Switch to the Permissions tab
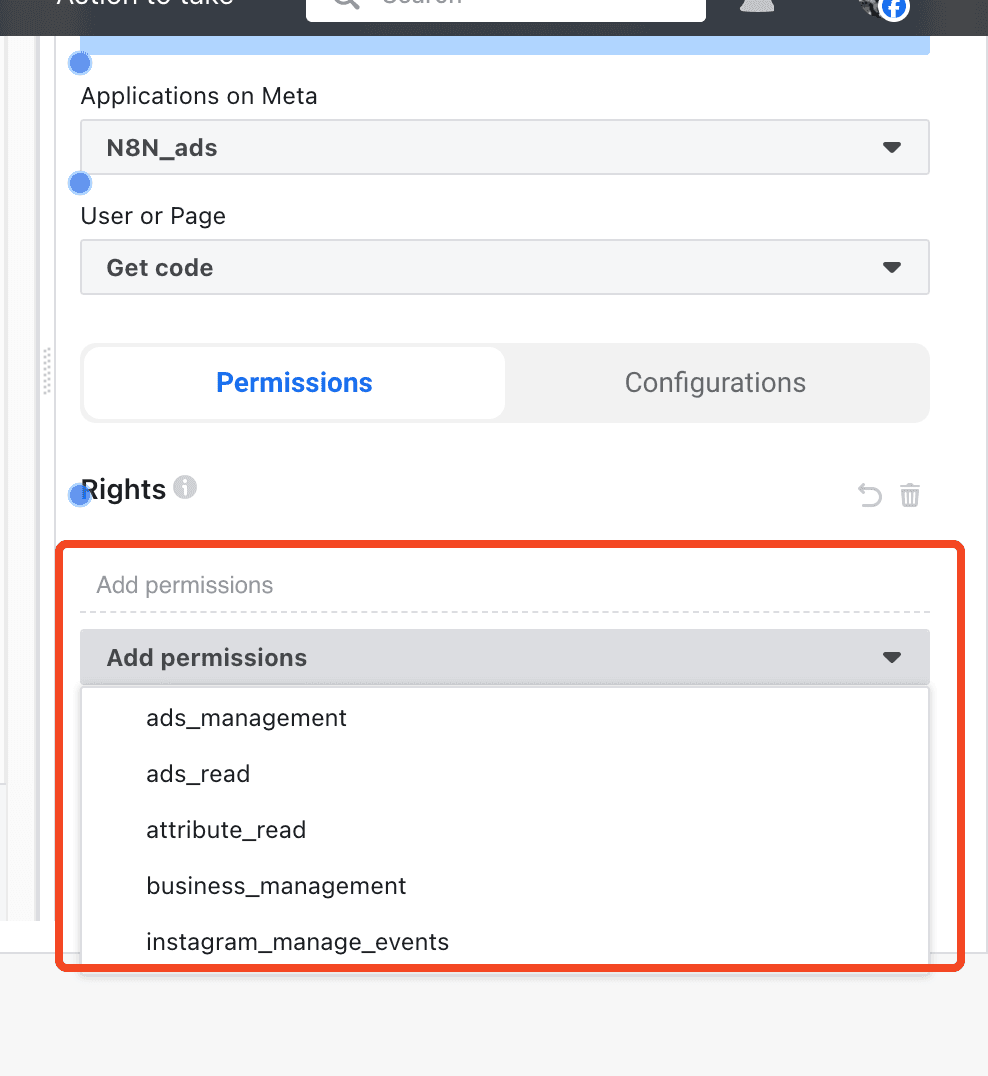Viewport: 988px width, 1076px height. pyautogui.click(x=294, y=383)
